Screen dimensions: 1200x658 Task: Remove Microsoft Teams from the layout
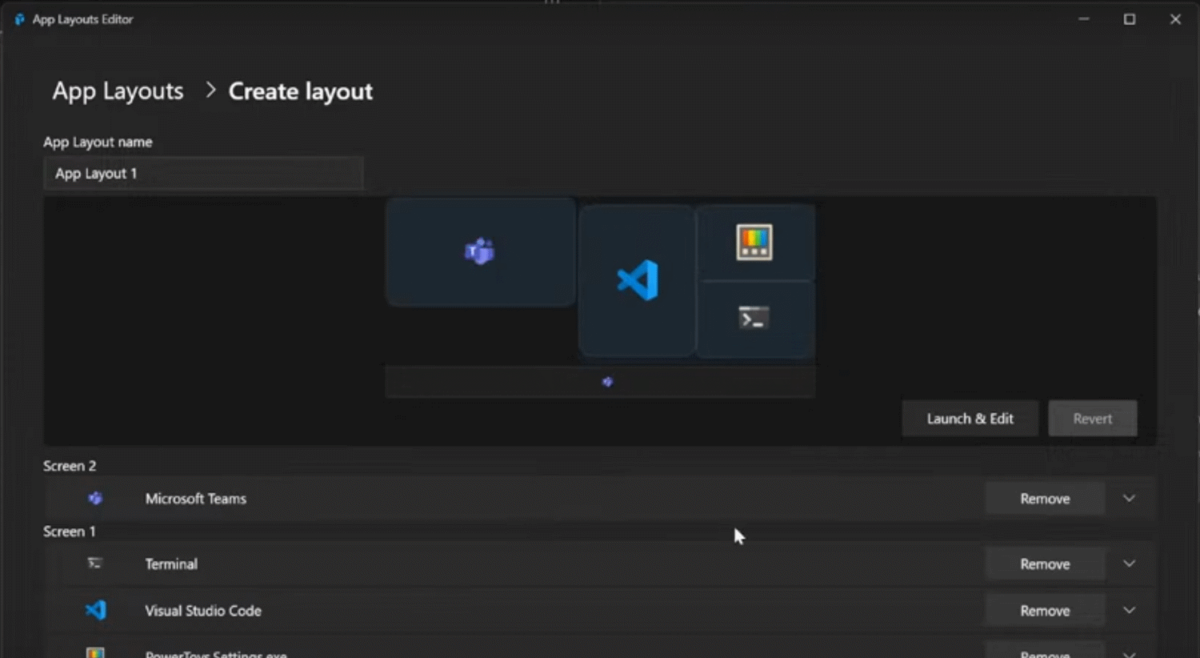point(1044,498)
